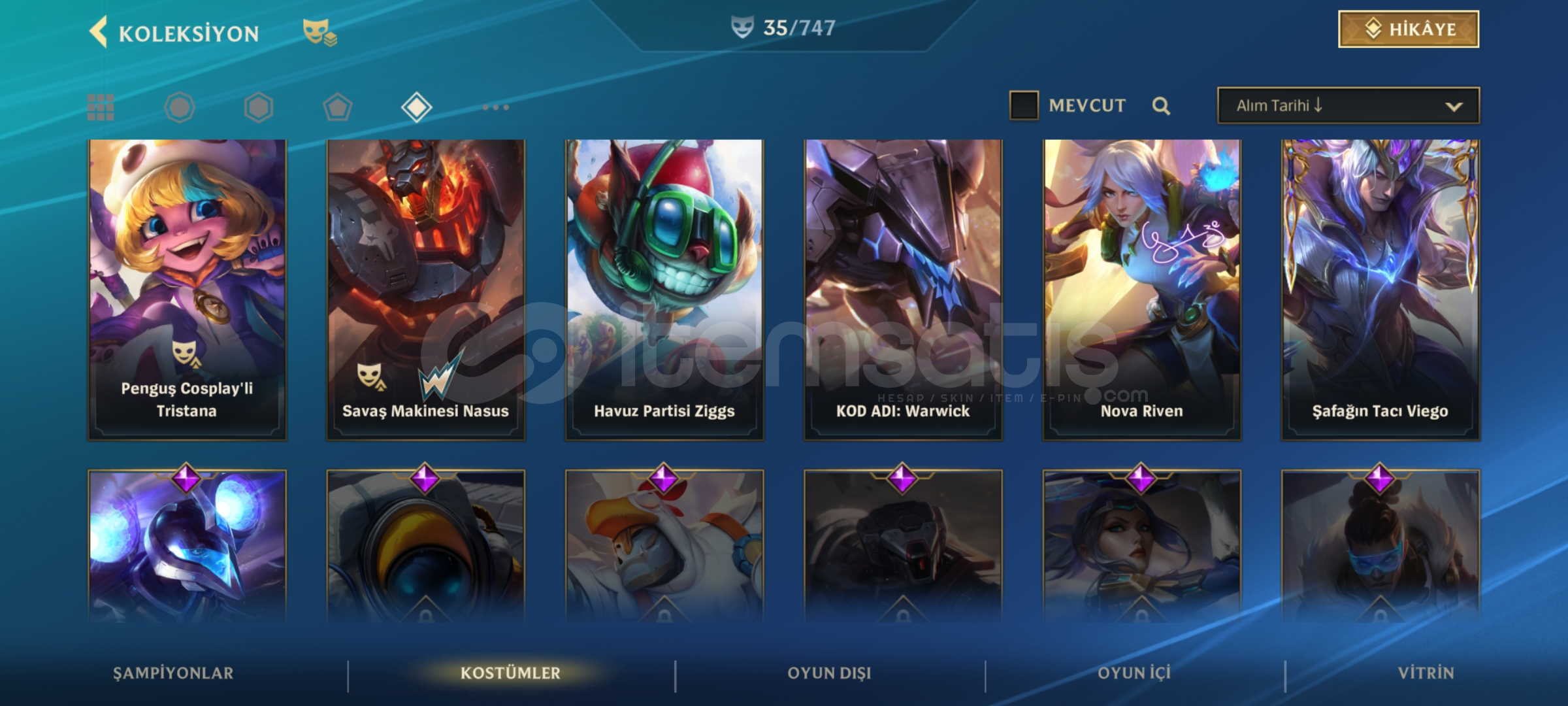Enable the Mevcut checkbox
The image size is (1568, 706).
pos(1024,105)
